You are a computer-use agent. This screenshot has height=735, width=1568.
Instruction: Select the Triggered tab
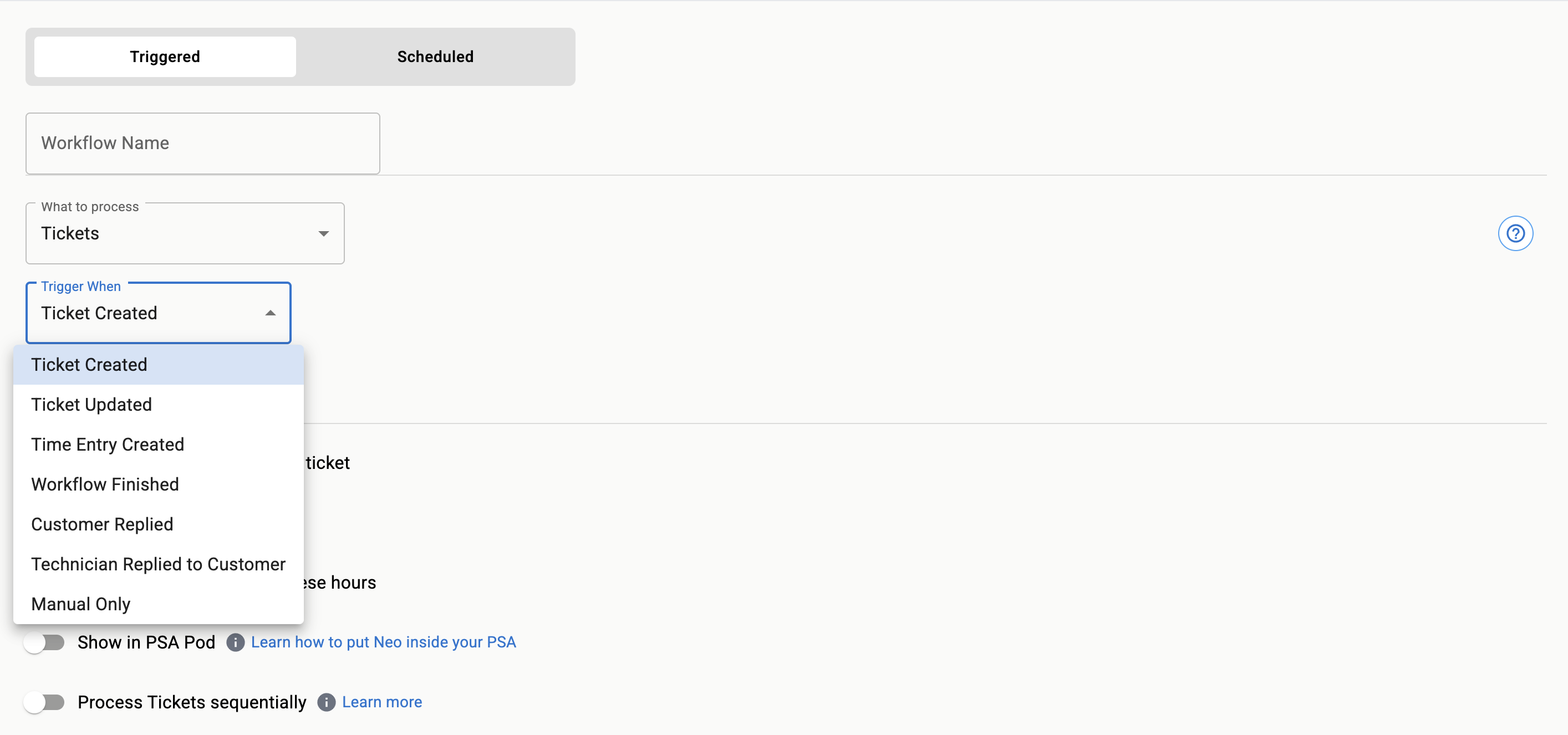(165, 57)
